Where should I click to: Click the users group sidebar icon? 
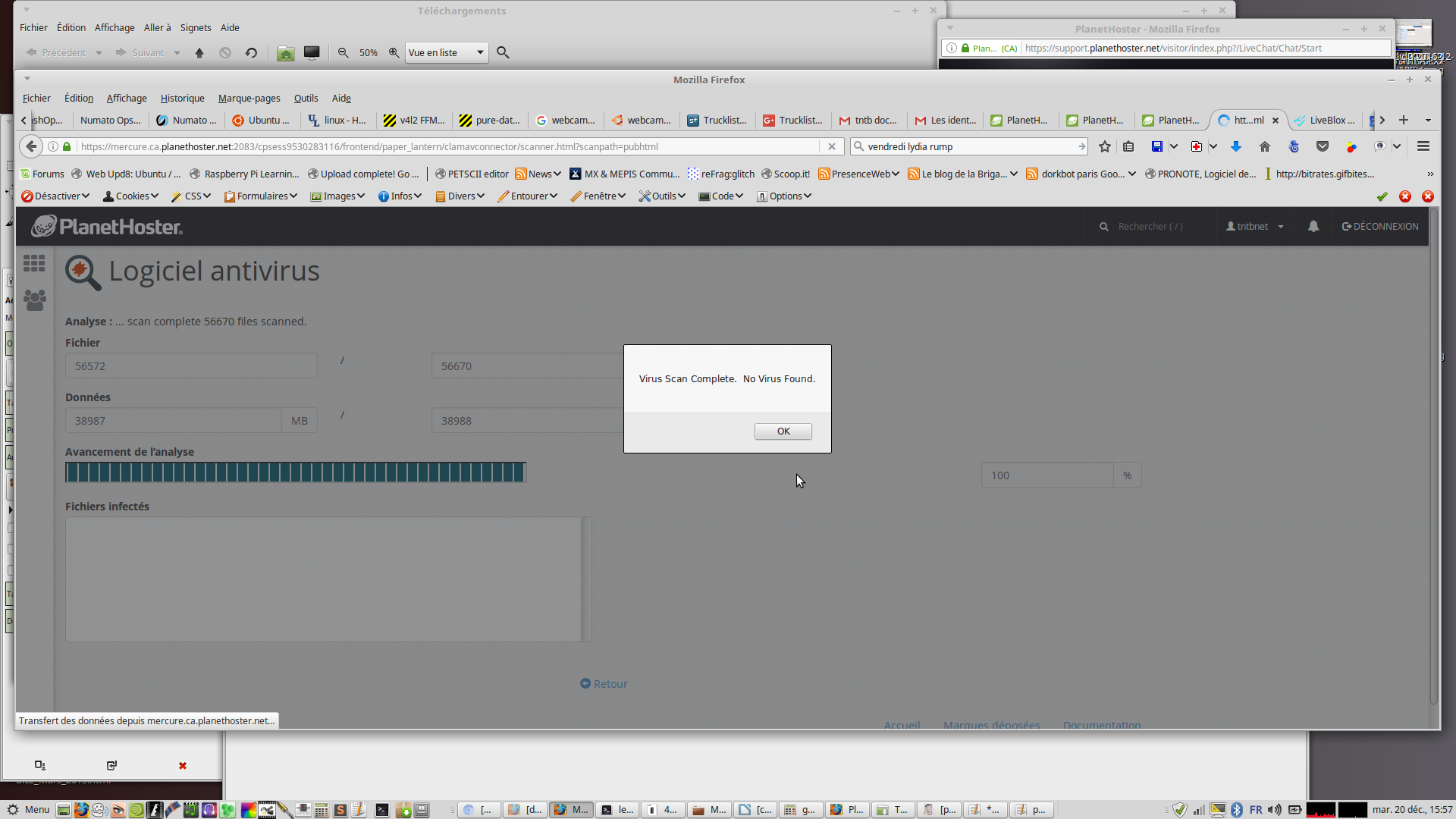click(34, 300)
